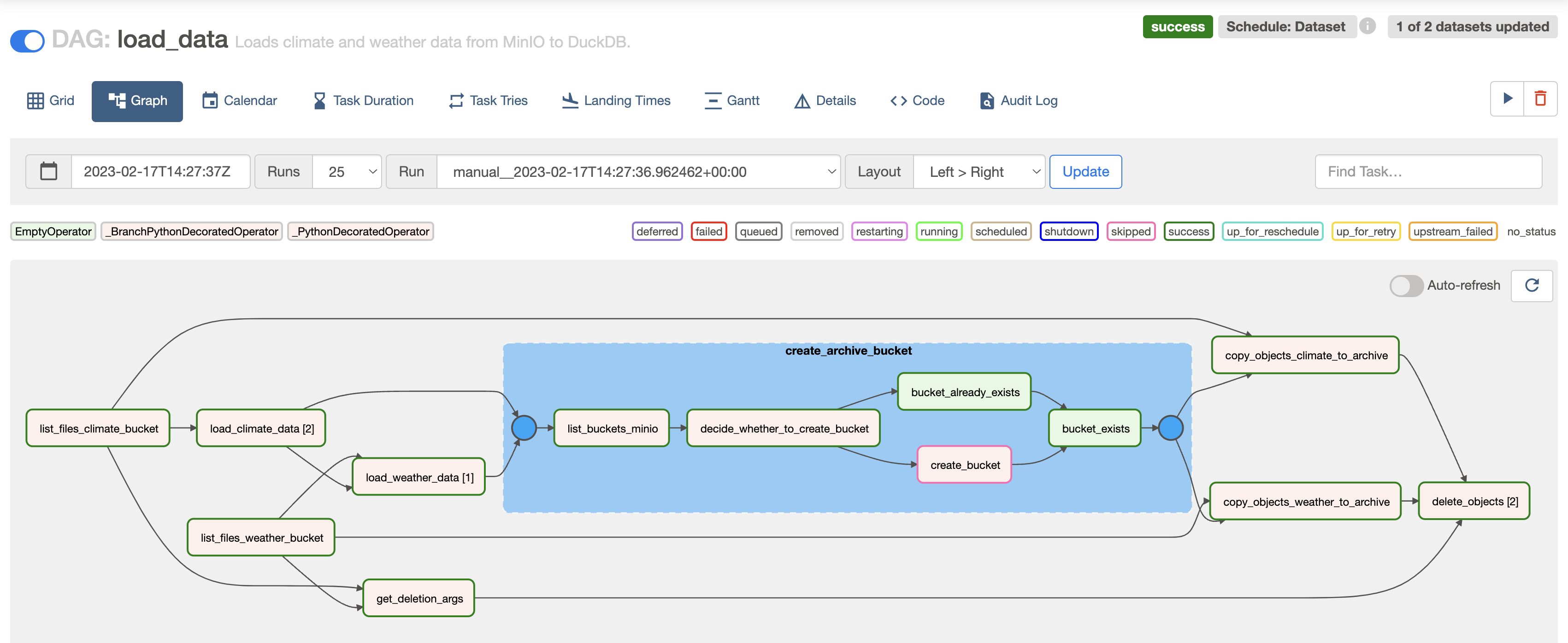The width and height of the screenshot is (1568, 643).
Task: Open the Layout direction dropdown
Action: [979, 171]
